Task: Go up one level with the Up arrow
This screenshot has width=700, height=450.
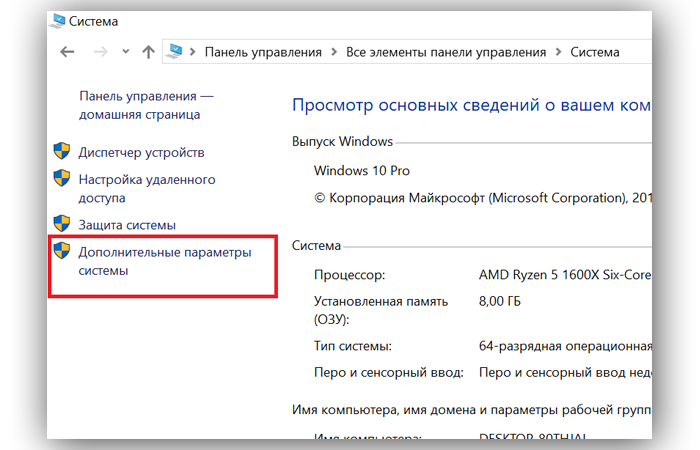Action: 148,52
